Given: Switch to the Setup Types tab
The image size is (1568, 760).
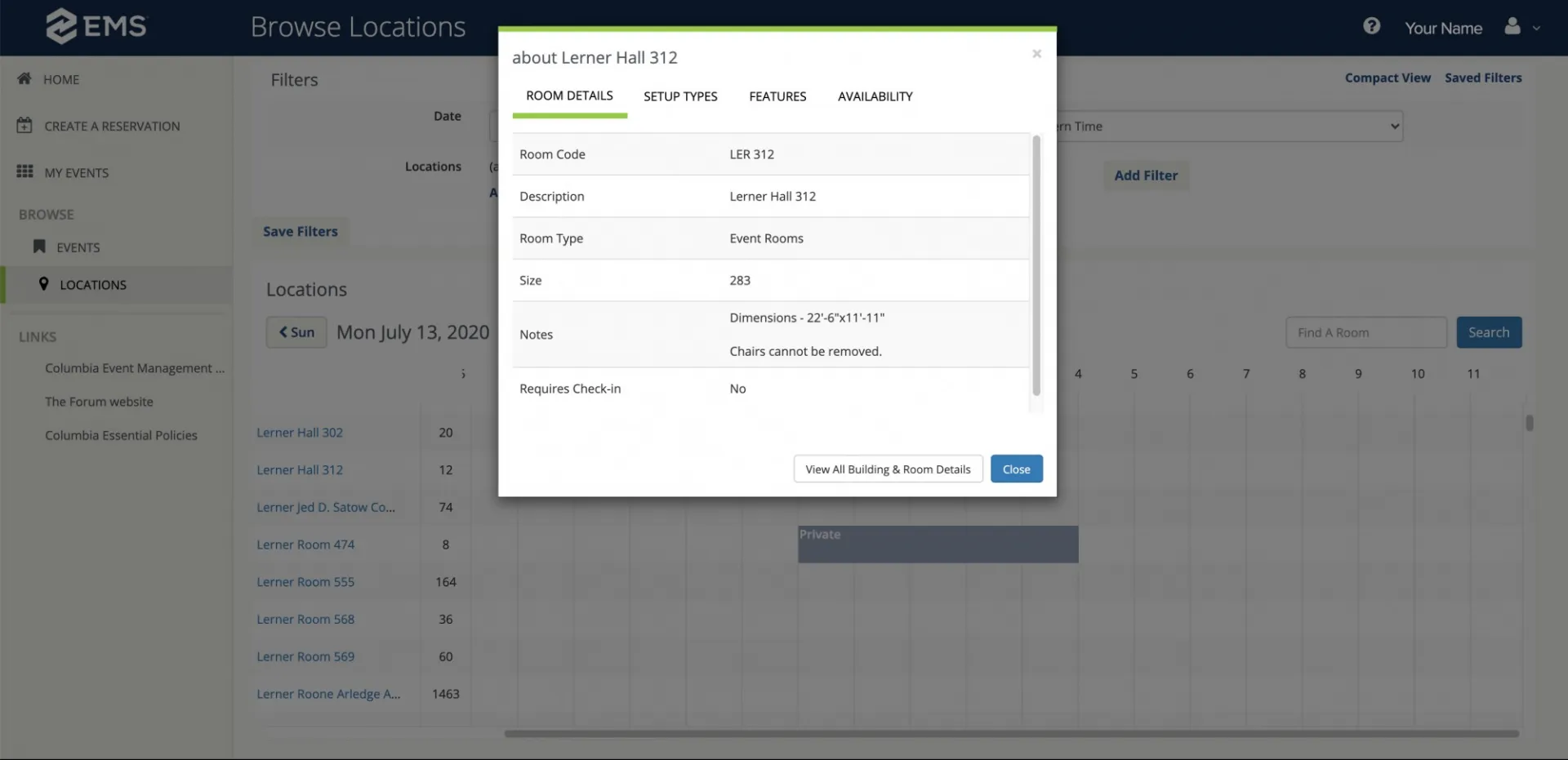Looking at the screenshot, I should (x=680, y=96).
